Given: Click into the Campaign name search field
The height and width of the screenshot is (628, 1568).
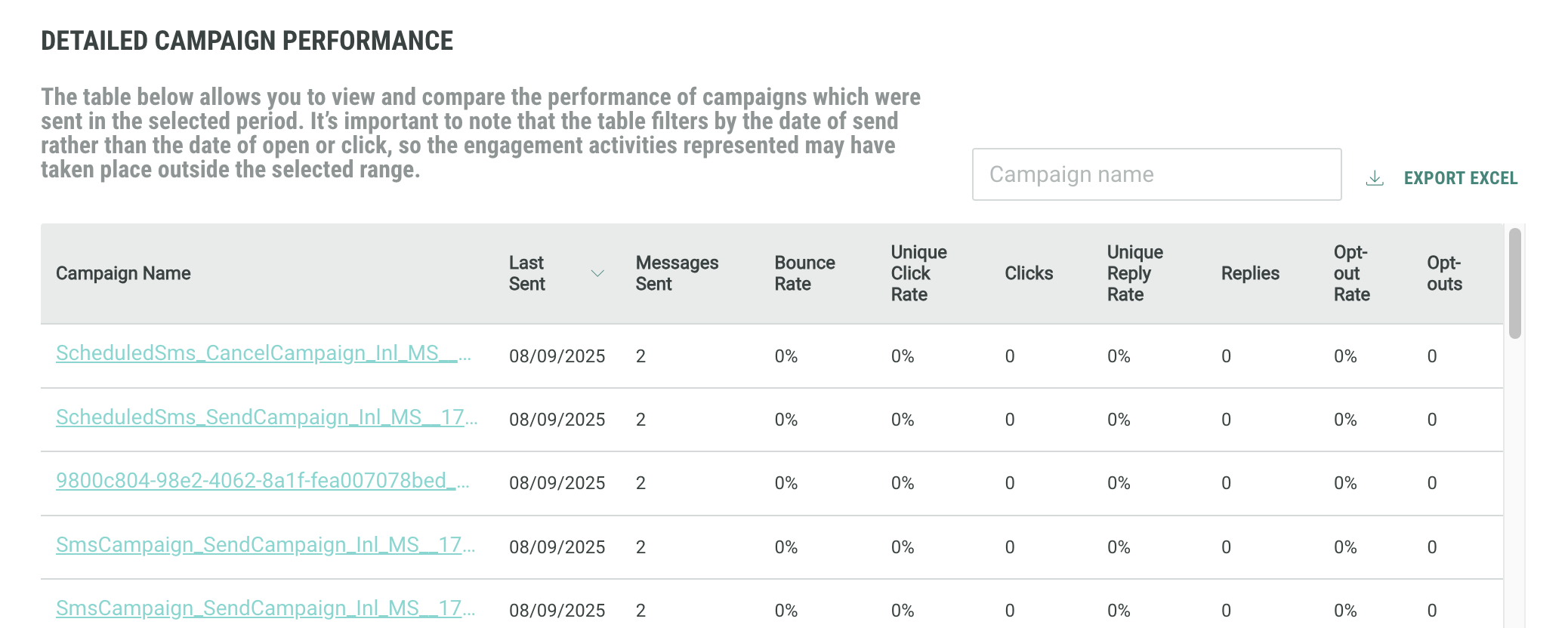Looking at the screenshot, I should click(1156, 174).
